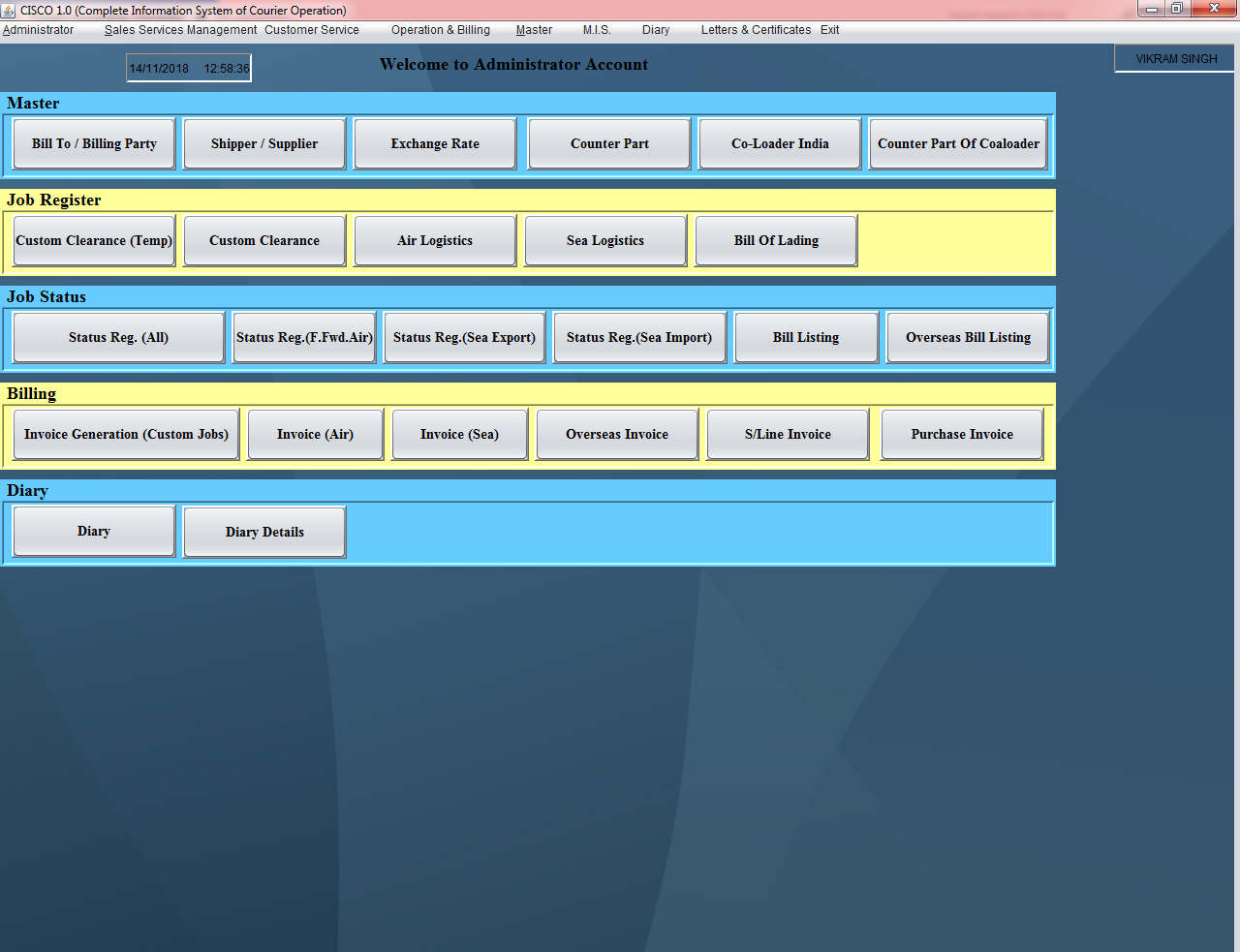Open the Bill Of Lading register
Viewport: 1240px width, 952px height.
click(x=776, y=240)
